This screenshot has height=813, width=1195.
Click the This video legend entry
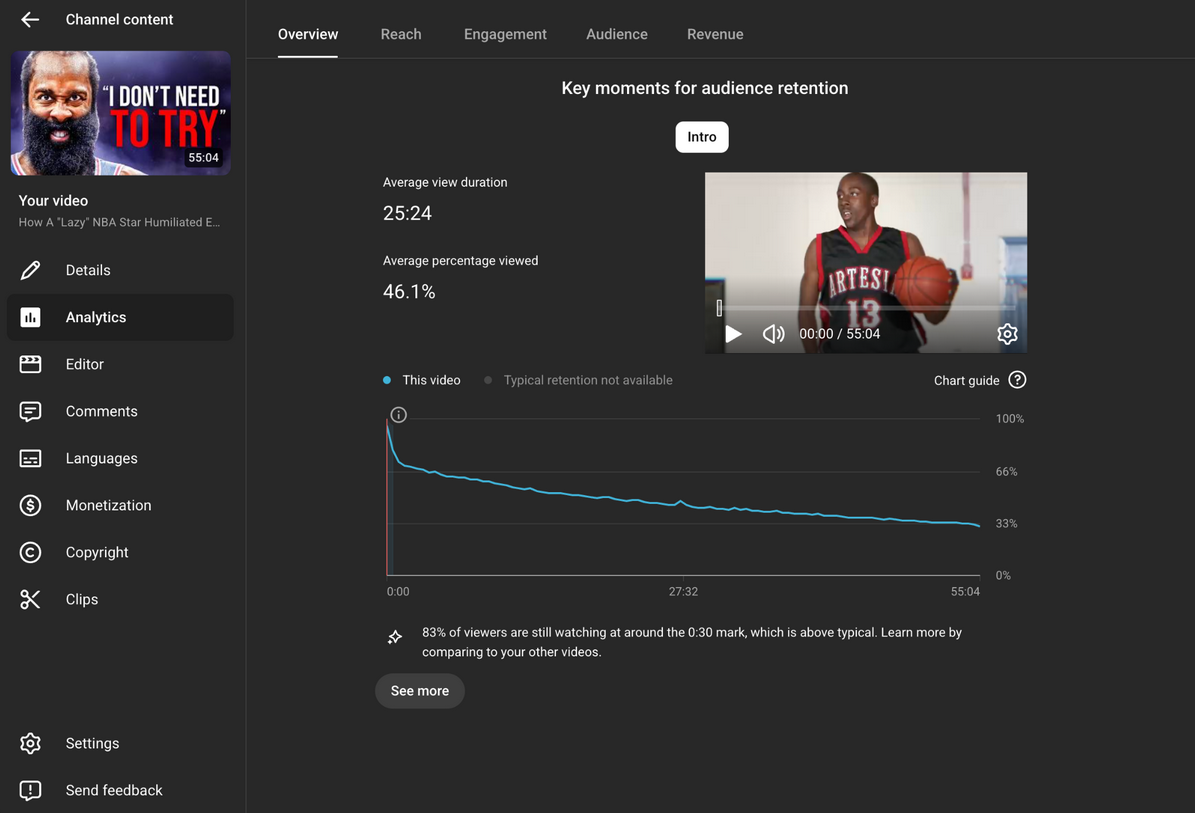(422, 380)
